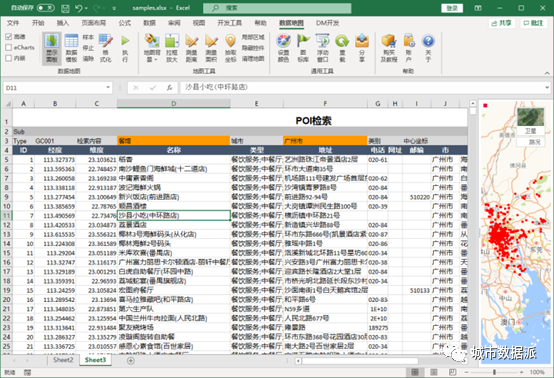This screenshot has width=554, height=378.
Task: Select the 拉框放大 box zoom tool
Action: [172, 48]
